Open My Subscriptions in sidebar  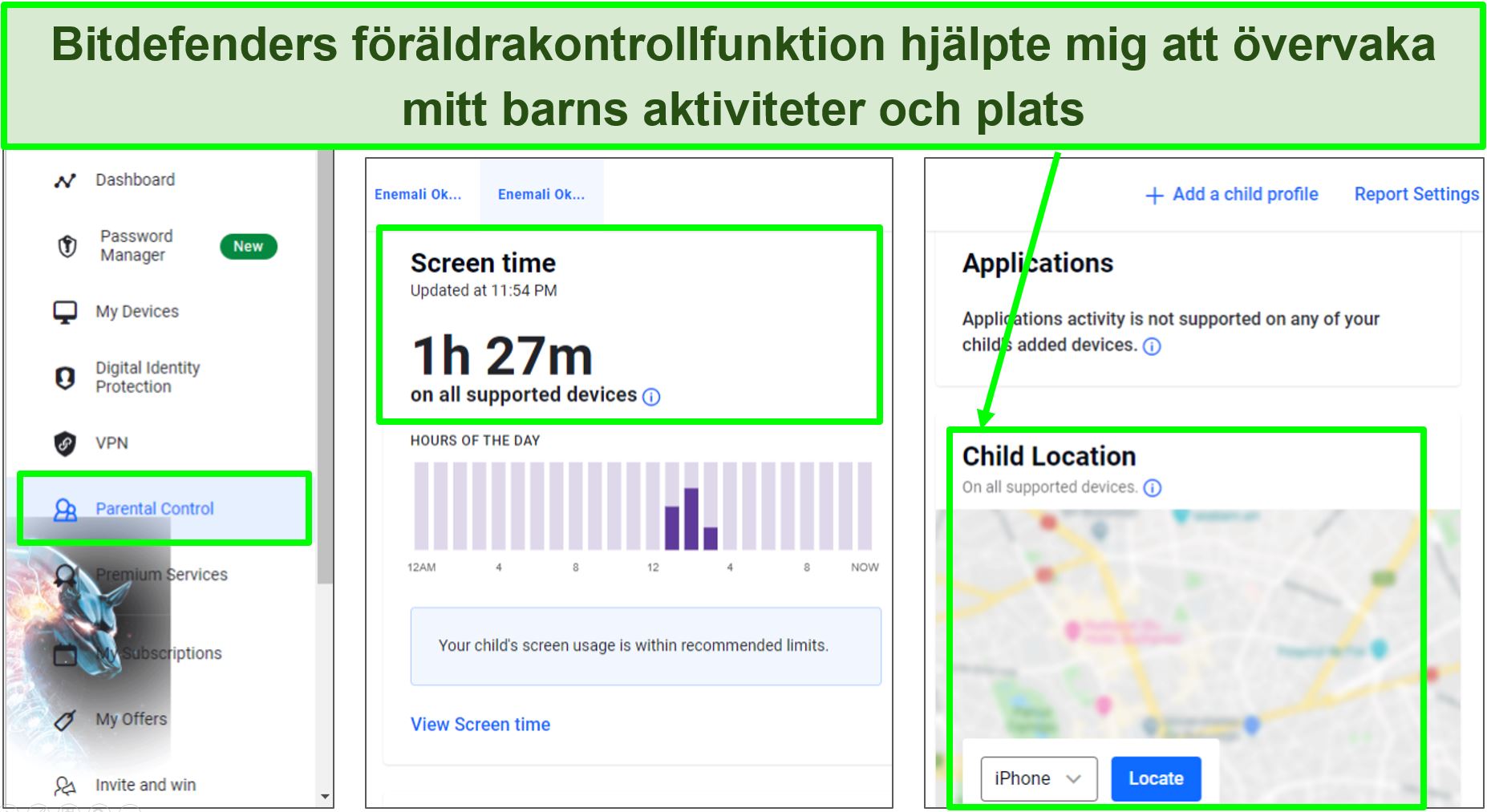point(159,653)
